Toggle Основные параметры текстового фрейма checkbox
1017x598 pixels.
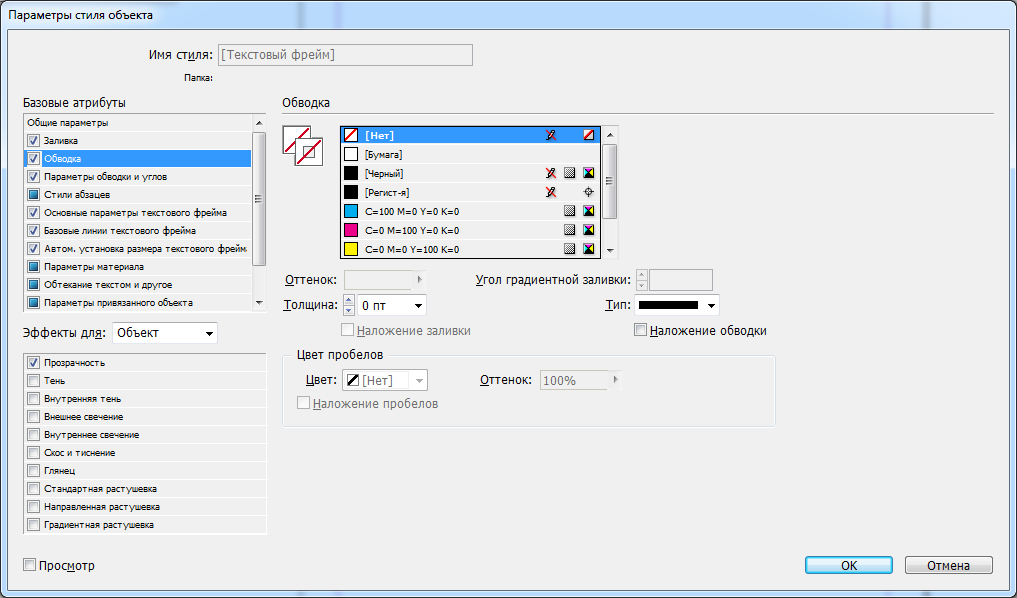point(34,213)
